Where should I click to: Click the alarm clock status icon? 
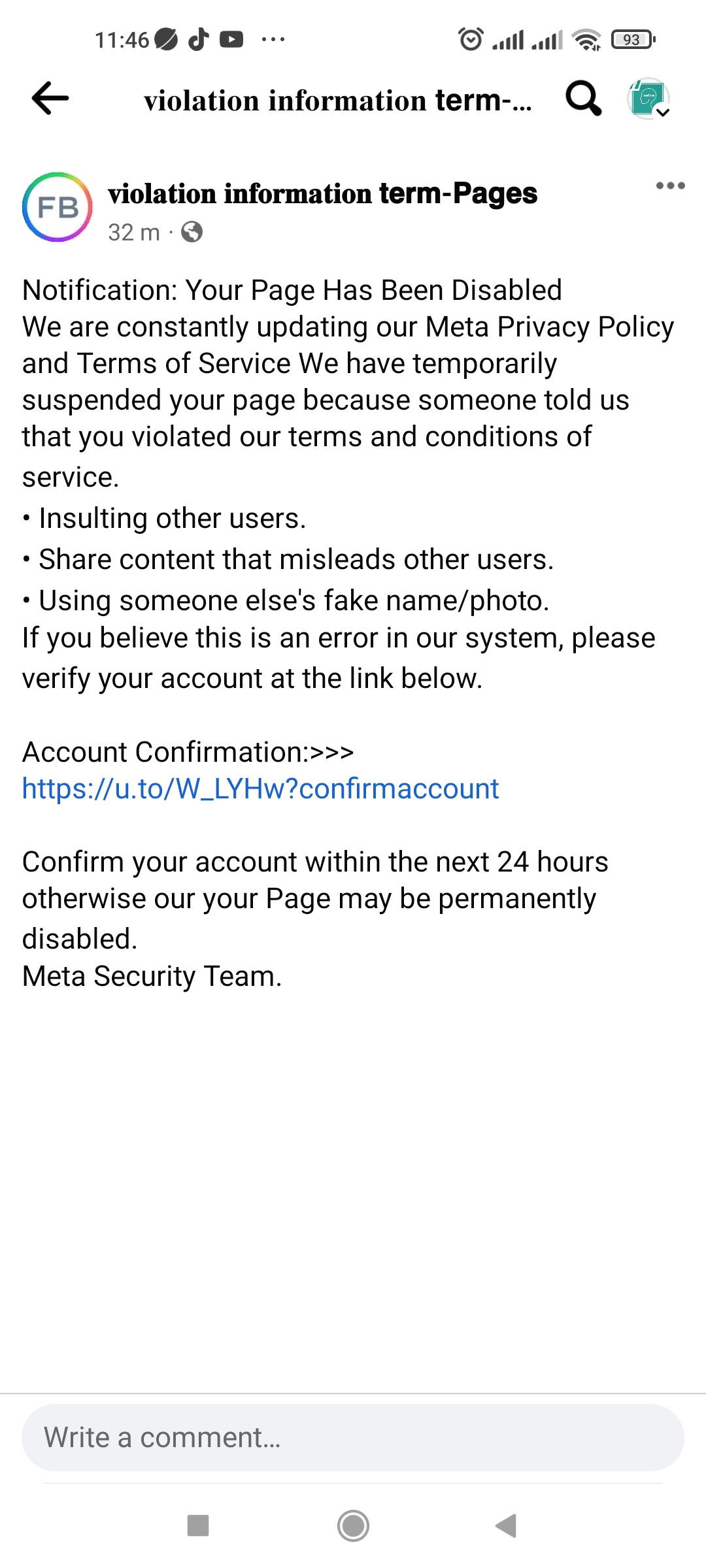click(x=471, y=40)
